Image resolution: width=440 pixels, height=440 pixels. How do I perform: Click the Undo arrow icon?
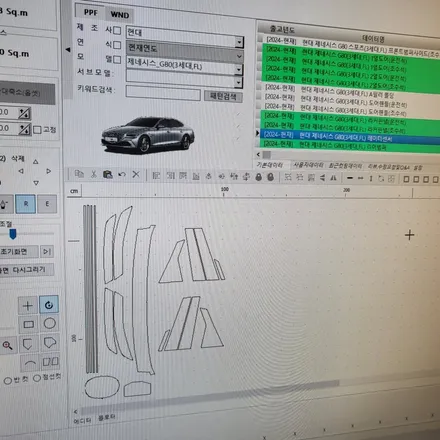(x=122, y=174)
